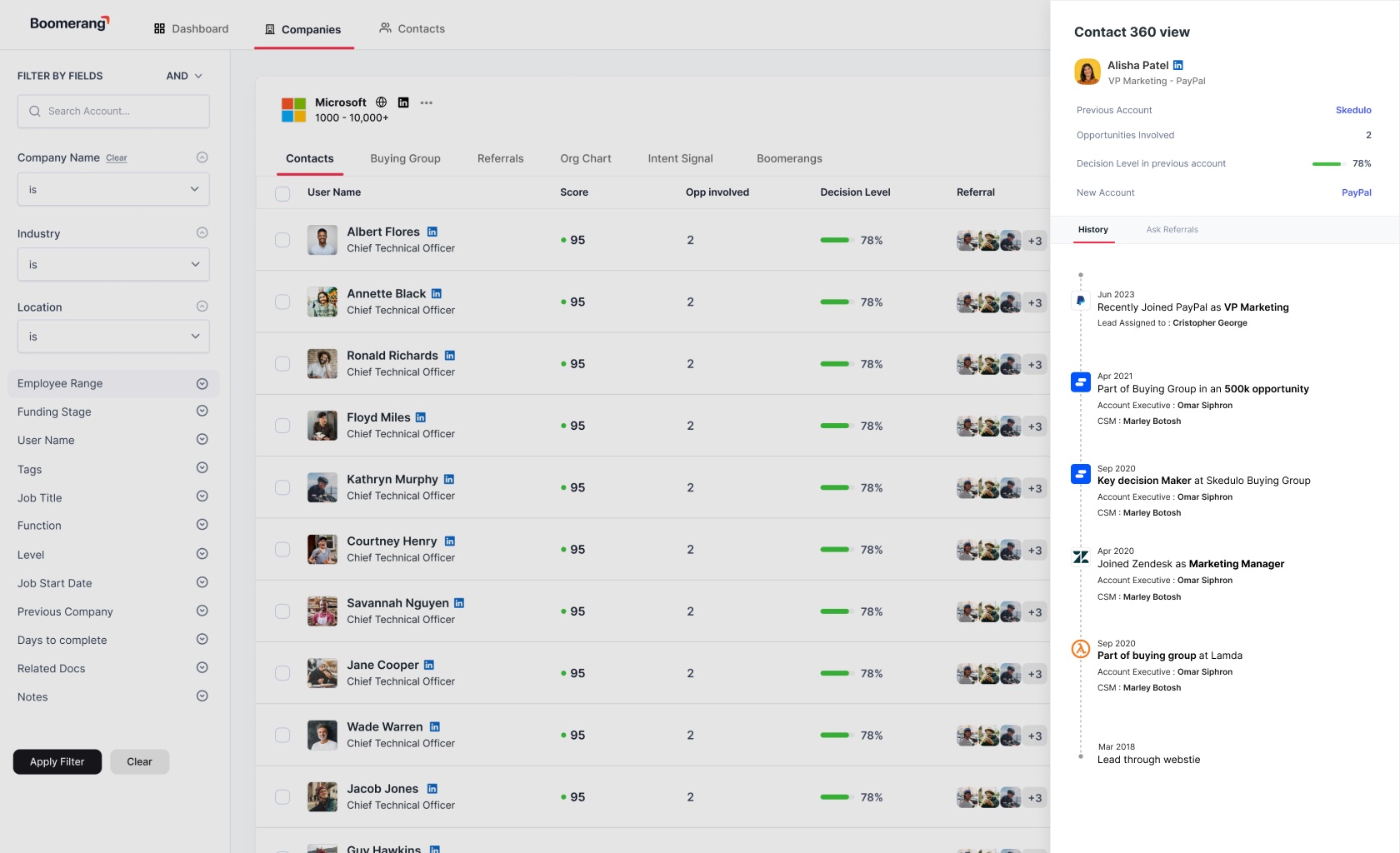1400x853 pixels.
Task: Open Kathryn Murphy's LinkedIn icon
Action: point(449,479)
